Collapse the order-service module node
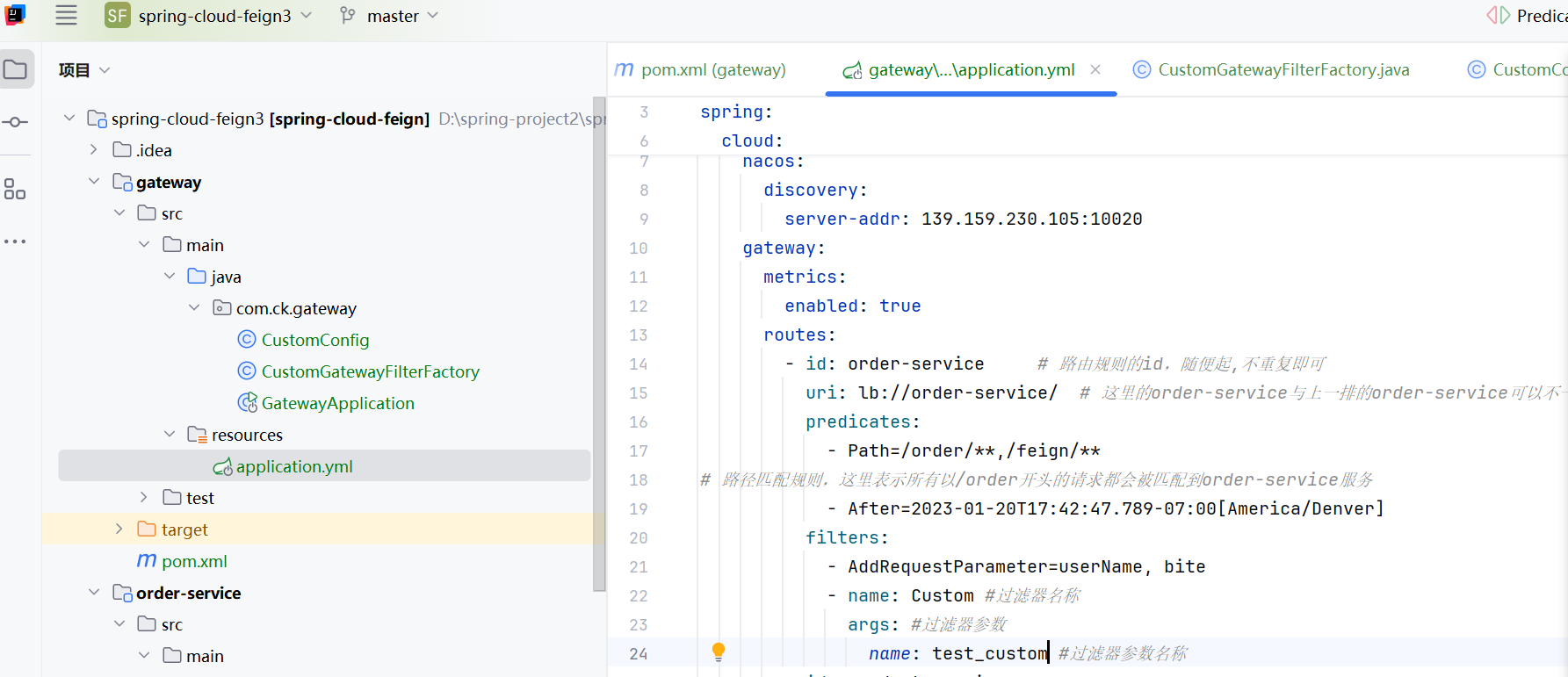The image size is (1568, 677). 94,592
